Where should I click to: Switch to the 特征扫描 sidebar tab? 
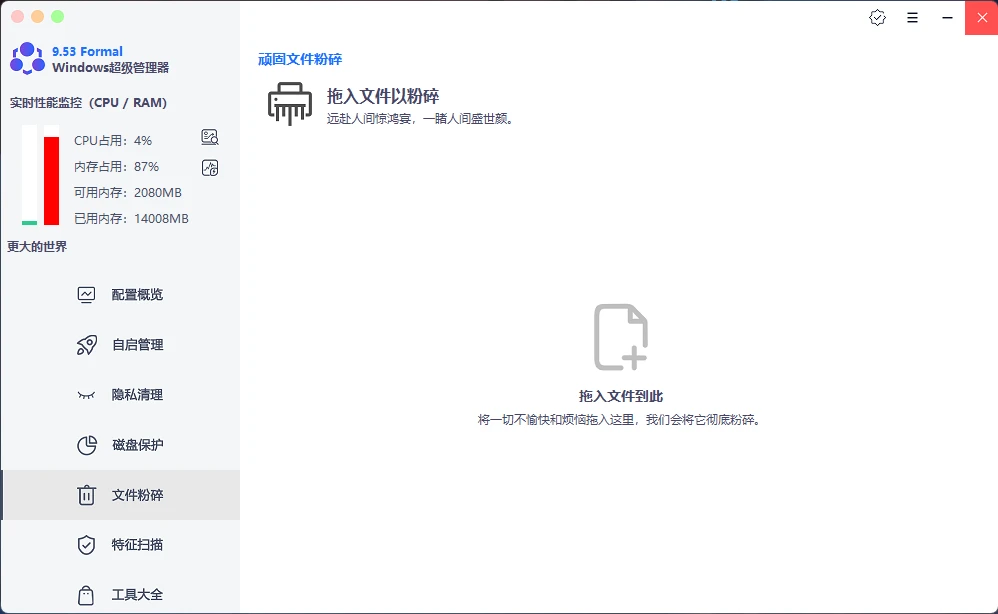pyautogui.click(x=136, y=544)
